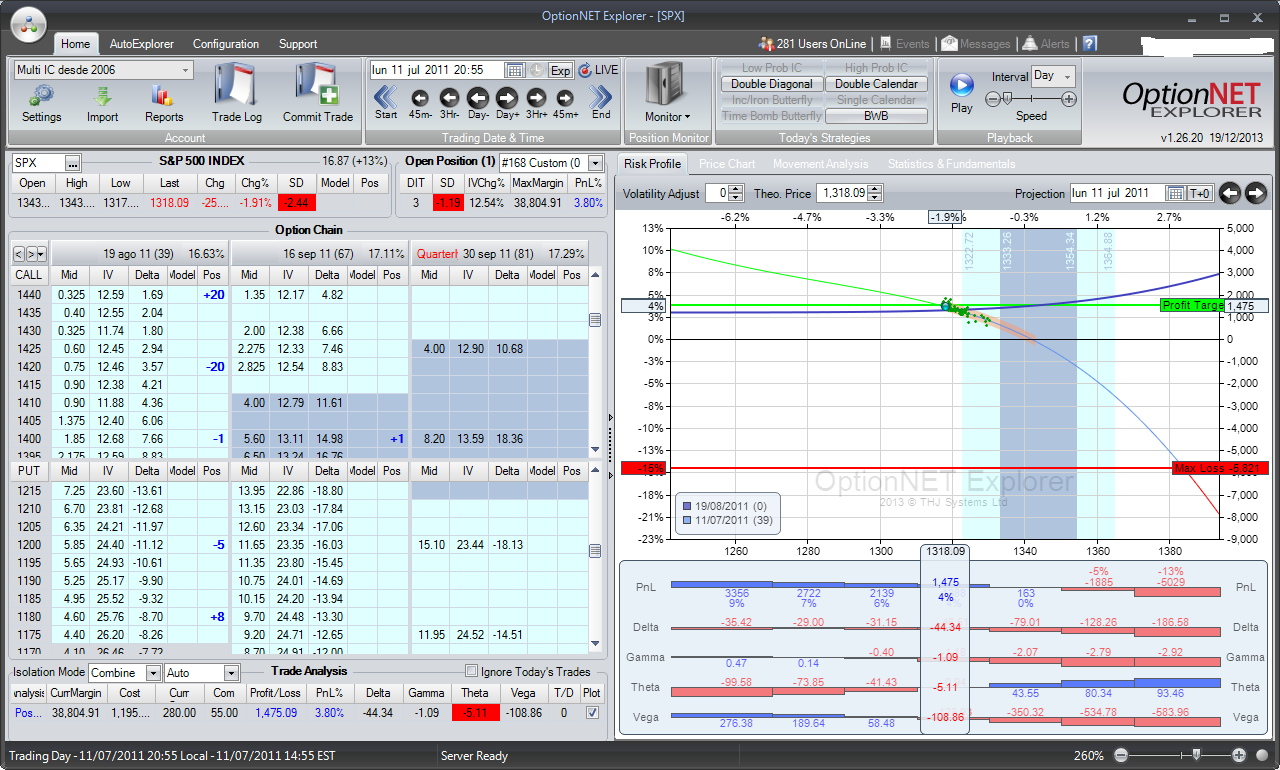Open the calendar picker beside trading date
Image resolution: width=1280 pixels, height=770 pixels.
(515, 70)
